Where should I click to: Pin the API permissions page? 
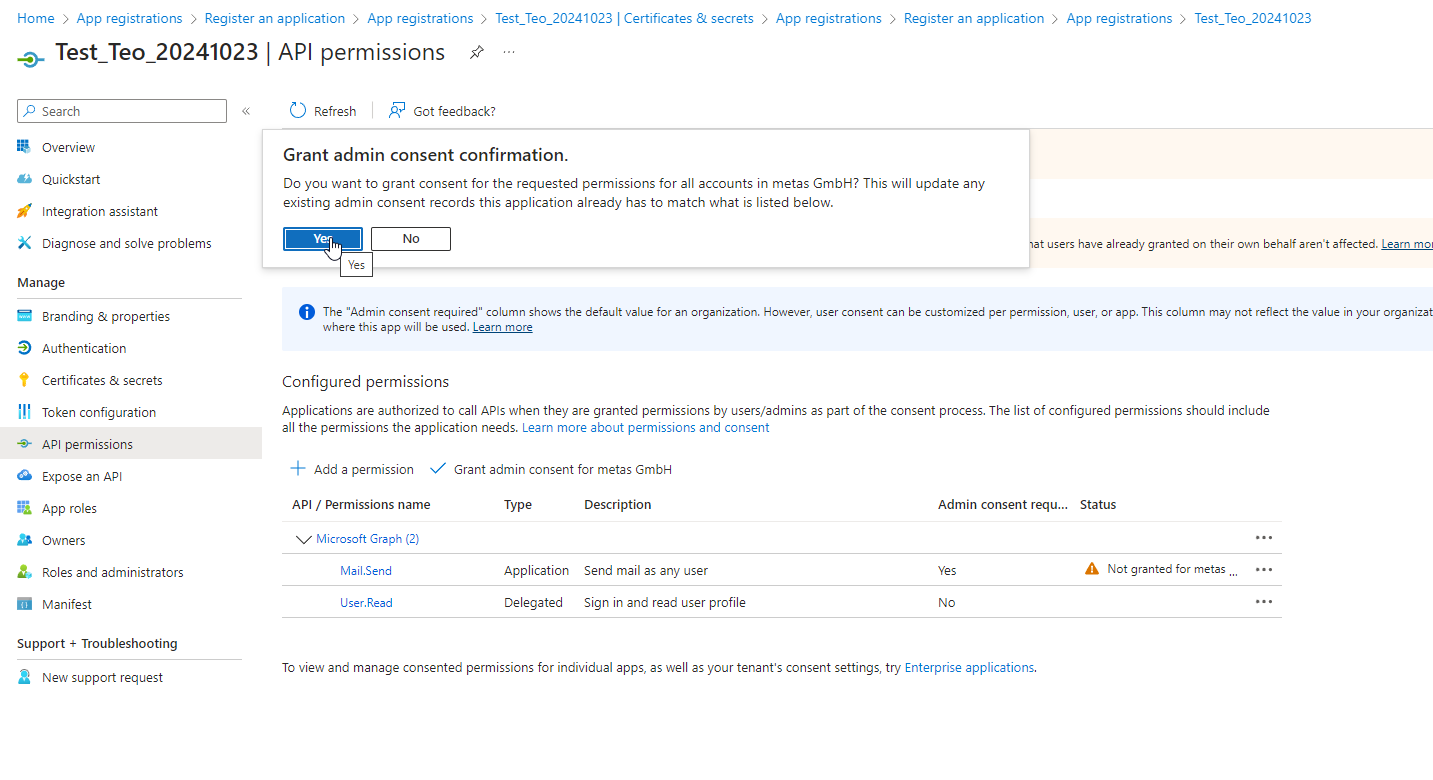coord(477,53)
